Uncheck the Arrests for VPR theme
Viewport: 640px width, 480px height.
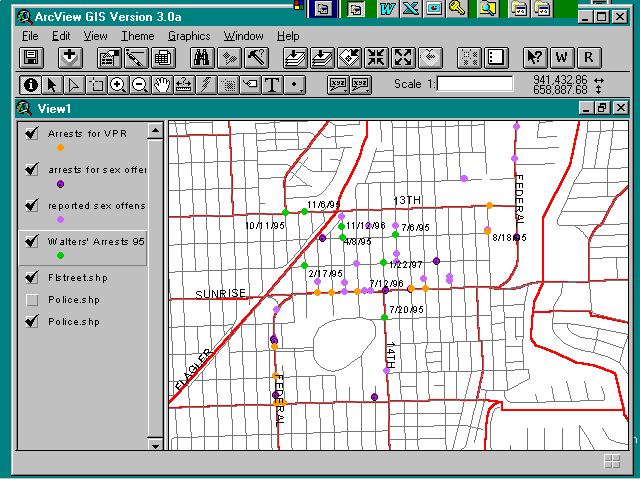tap(33, 133)
